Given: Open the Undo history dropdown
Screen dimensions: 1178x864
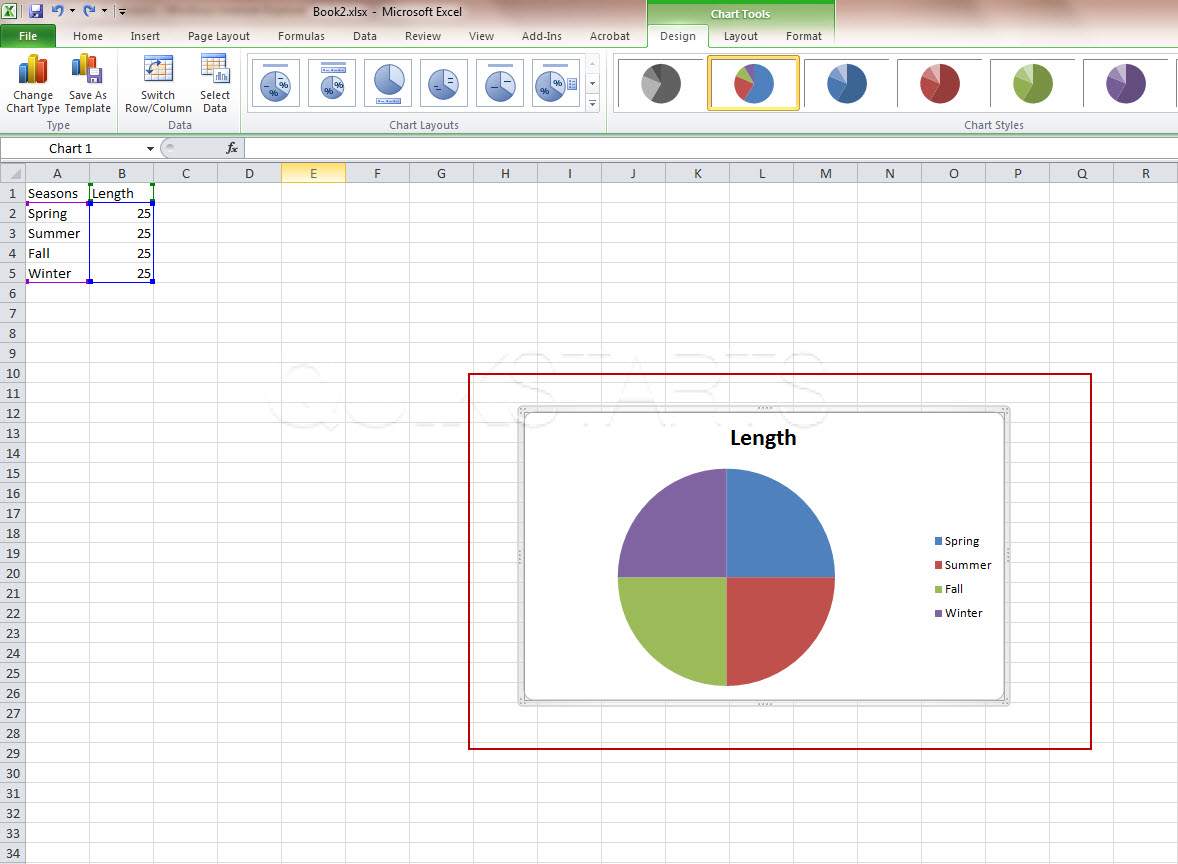Looking at the screenshot, I should click(x=72, y=11).
